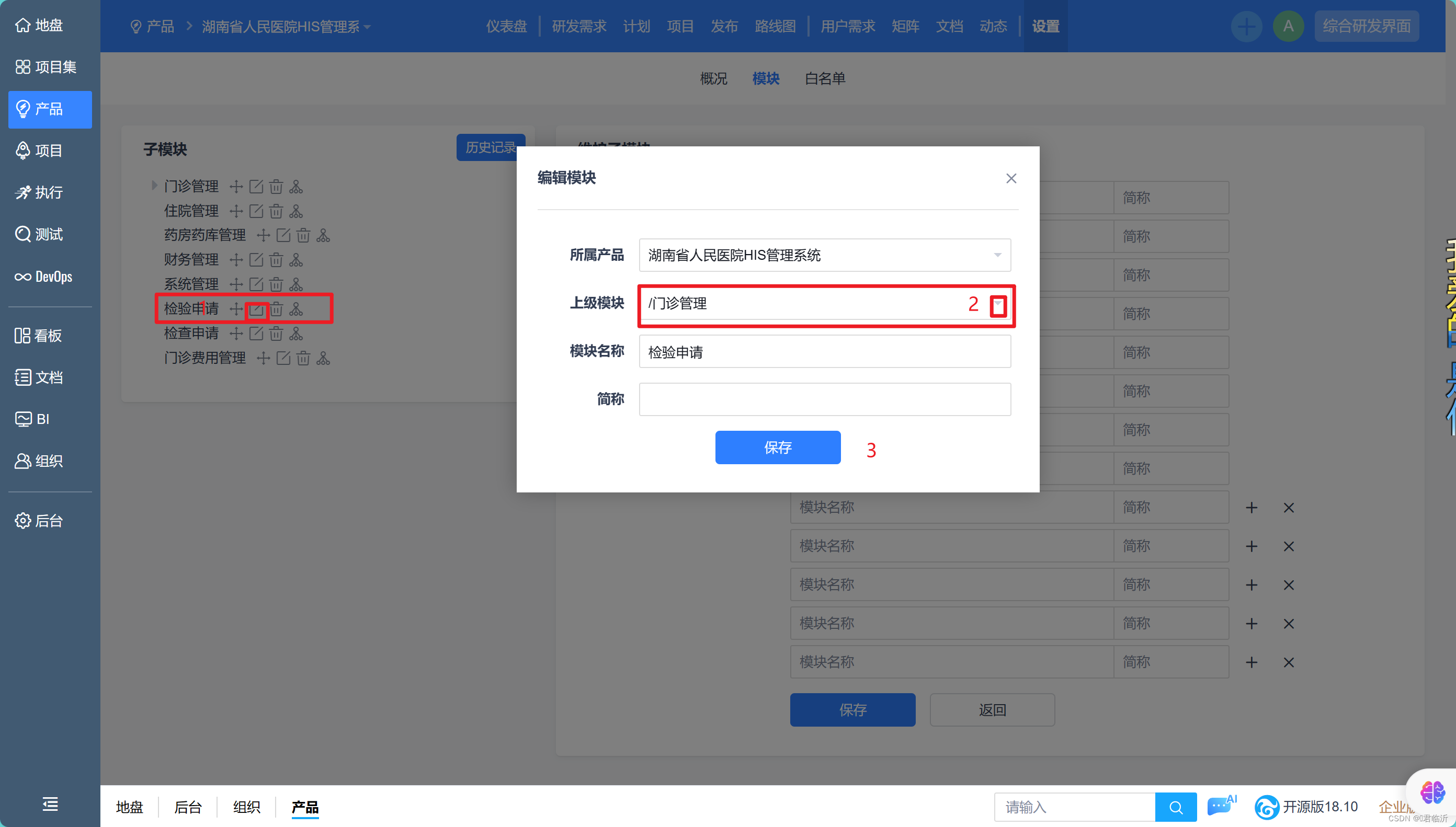Collapse sidebar with bottom menu icon
The height and width of the screenshot is (827, 1456).
(50, 803)
